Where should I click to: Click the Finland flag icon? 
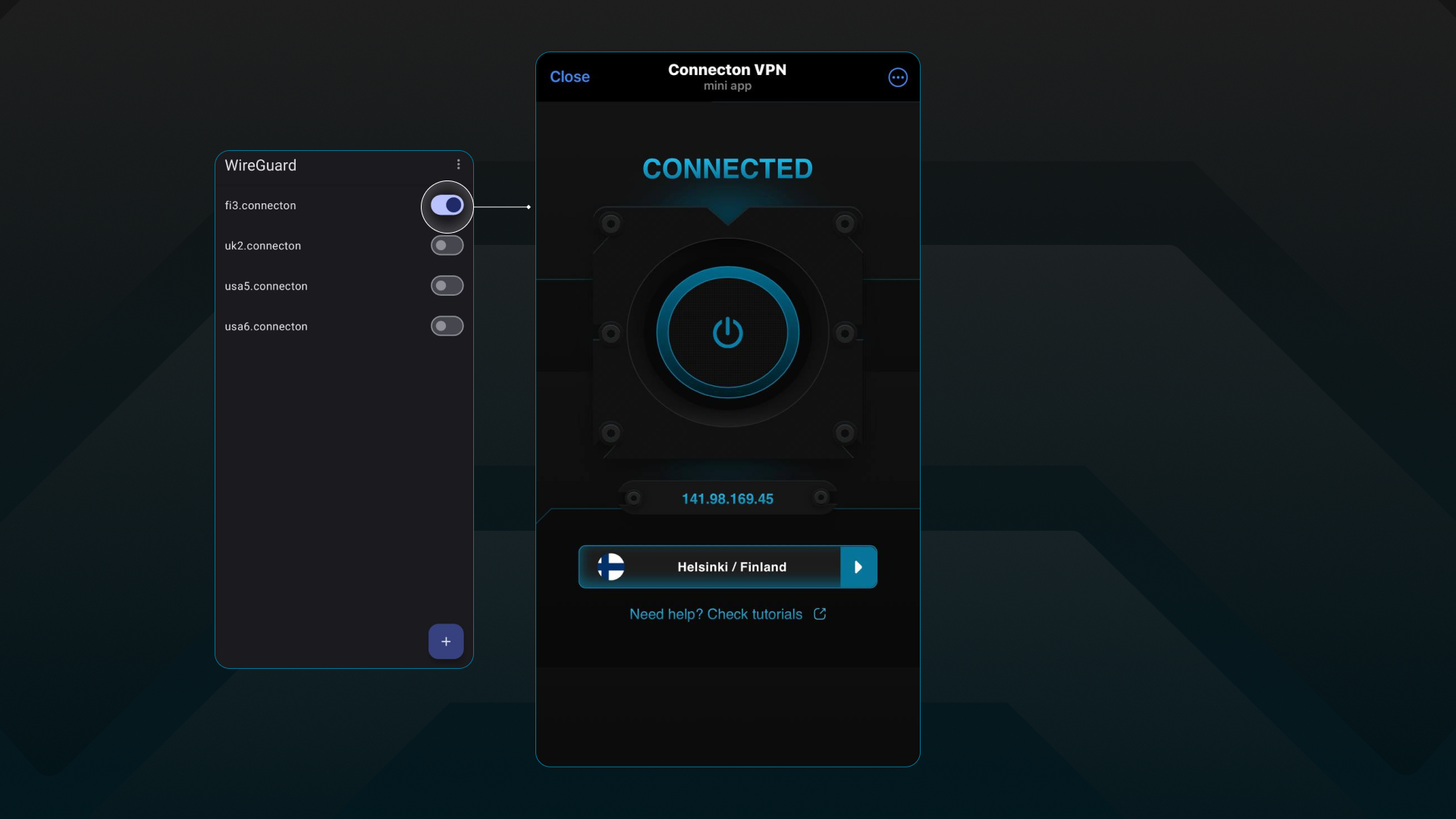pos(610,566)
